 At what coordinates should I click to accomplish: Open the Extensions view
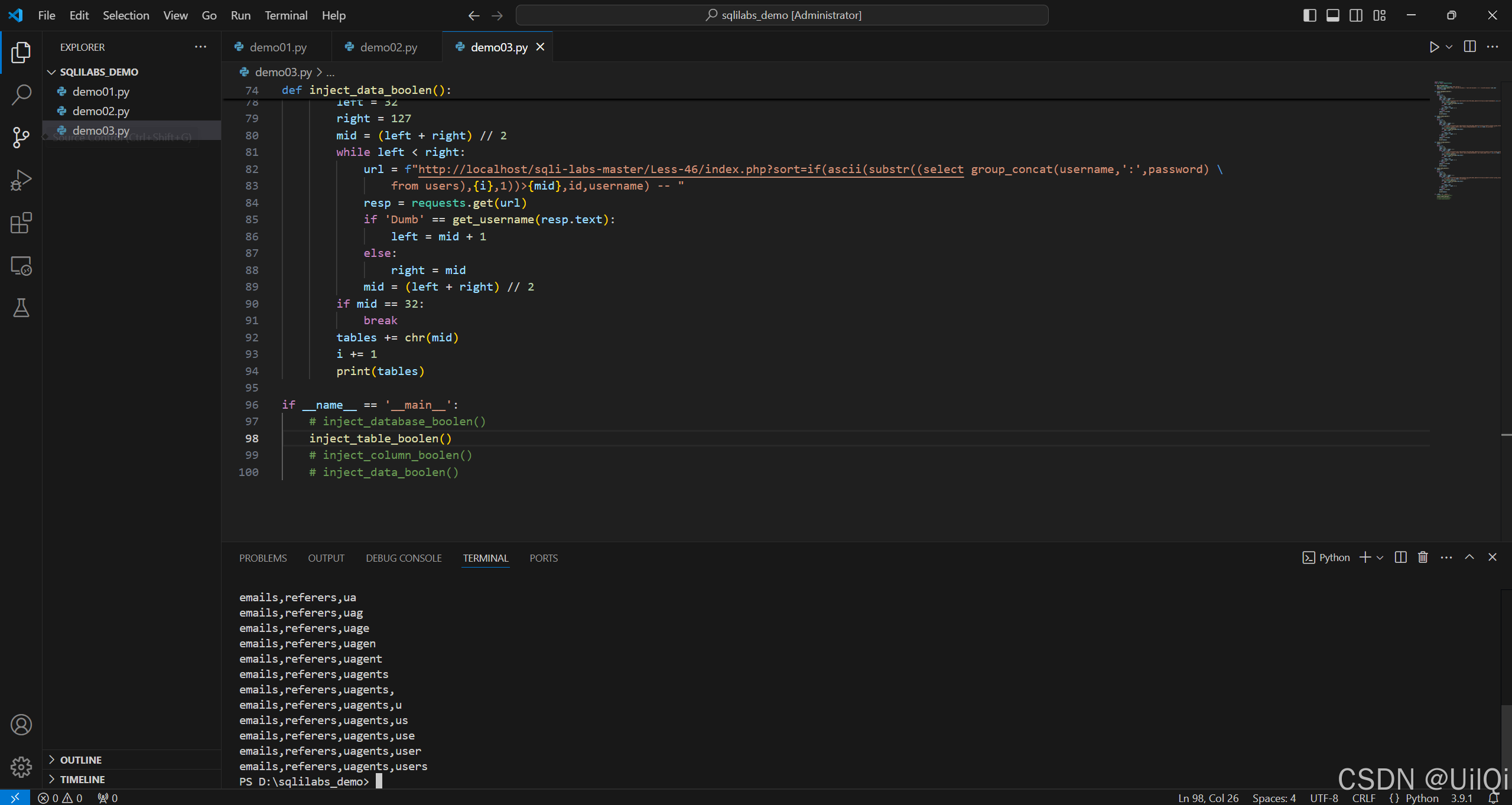[21, 223]
